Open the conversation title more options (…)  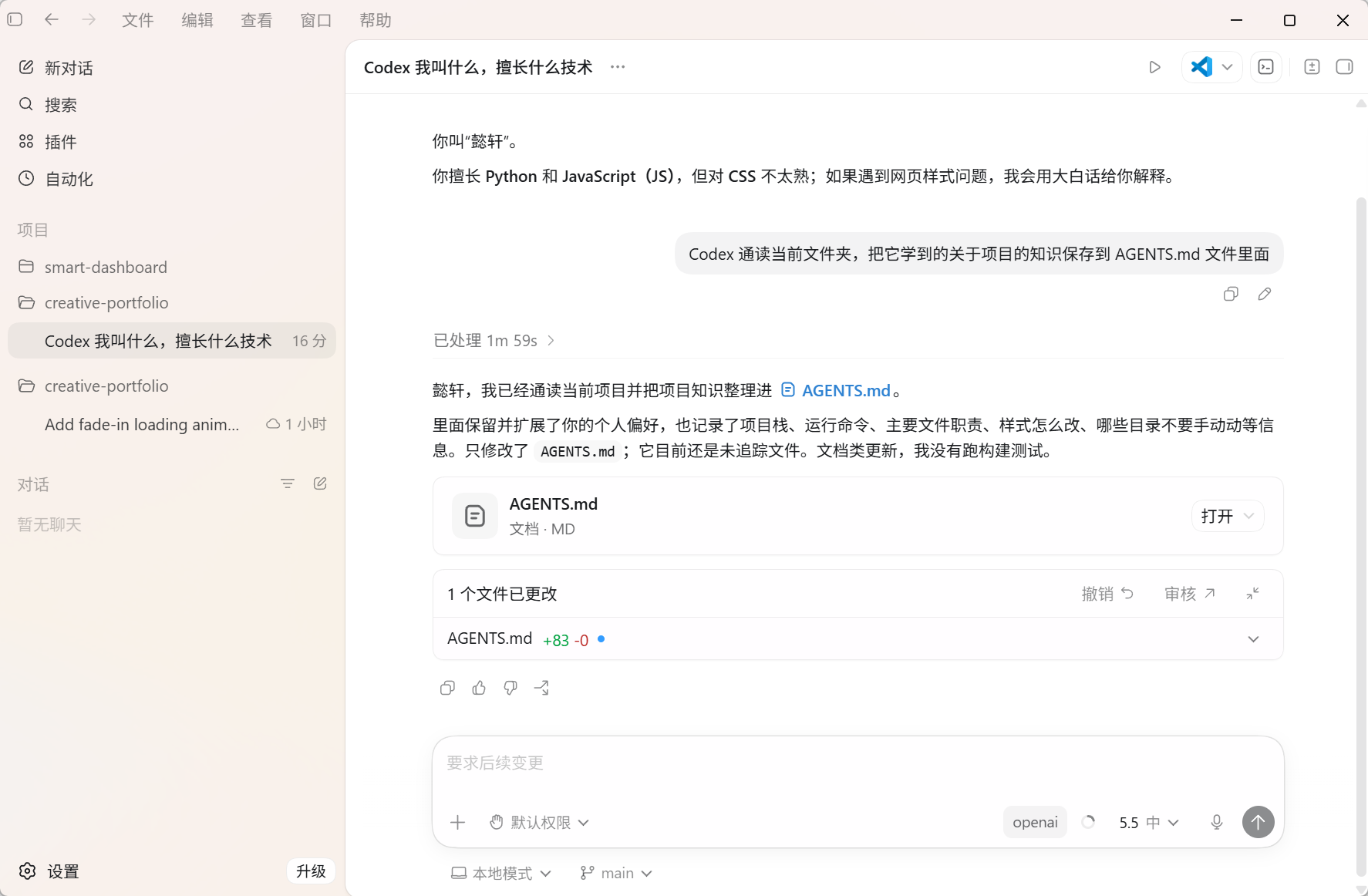(618, 67)
